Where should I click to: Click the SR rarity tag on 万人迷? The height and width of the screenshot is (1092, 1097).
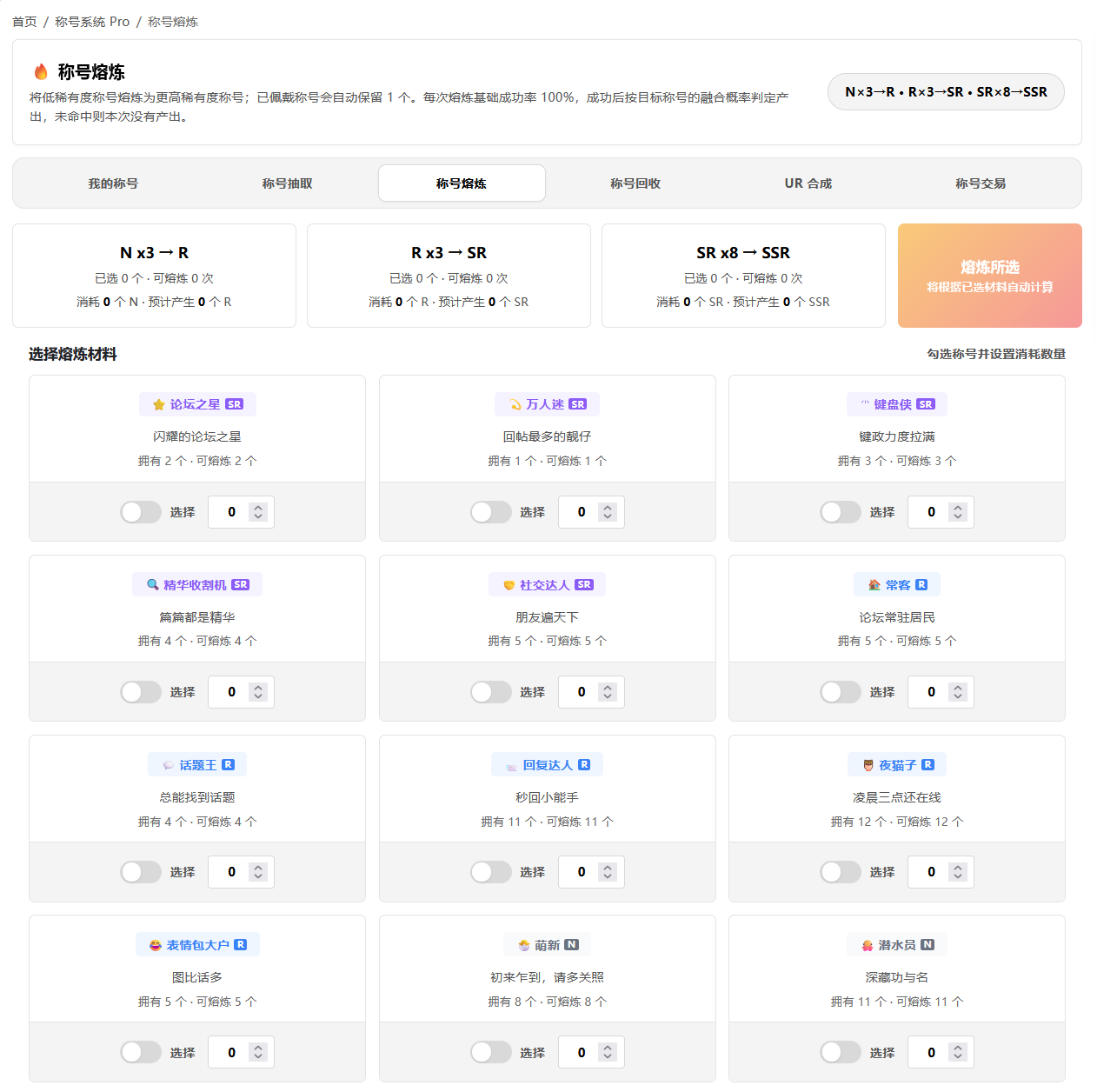point(578,404)
